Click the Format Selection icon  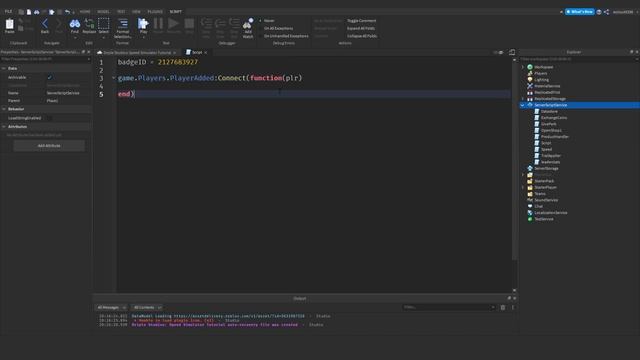[x=122, y=24]
